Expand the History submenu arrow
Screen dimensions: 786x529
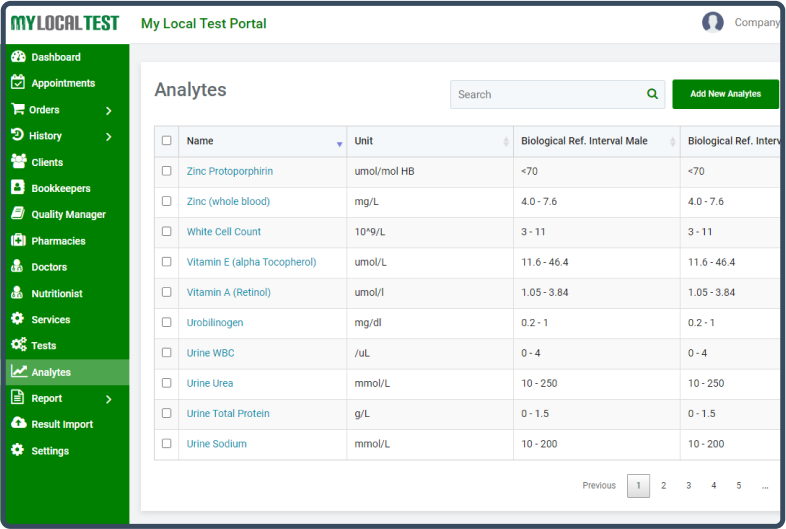(x=109, y=136)
